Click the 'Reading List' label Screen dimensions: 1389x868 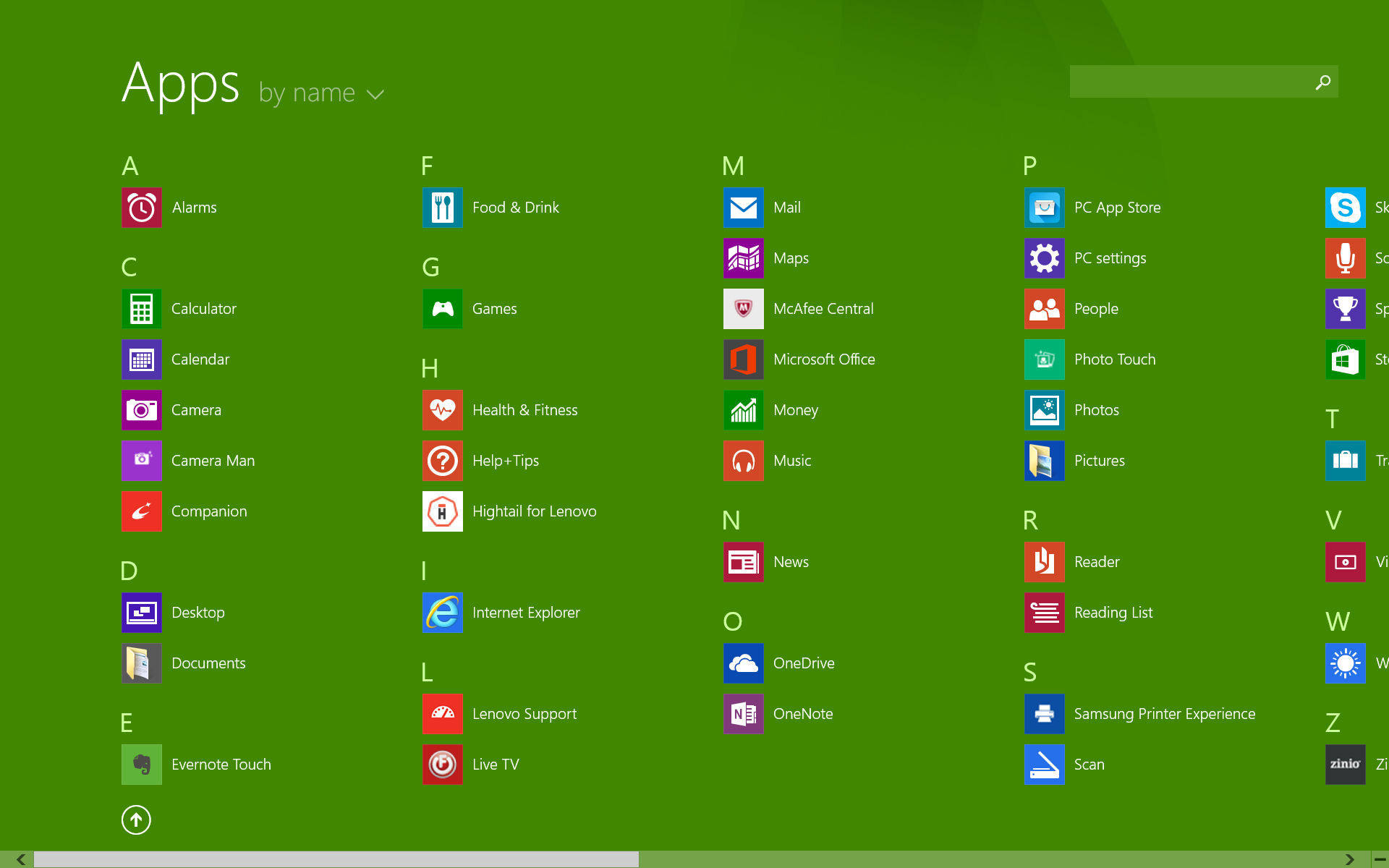(1113, 613)
